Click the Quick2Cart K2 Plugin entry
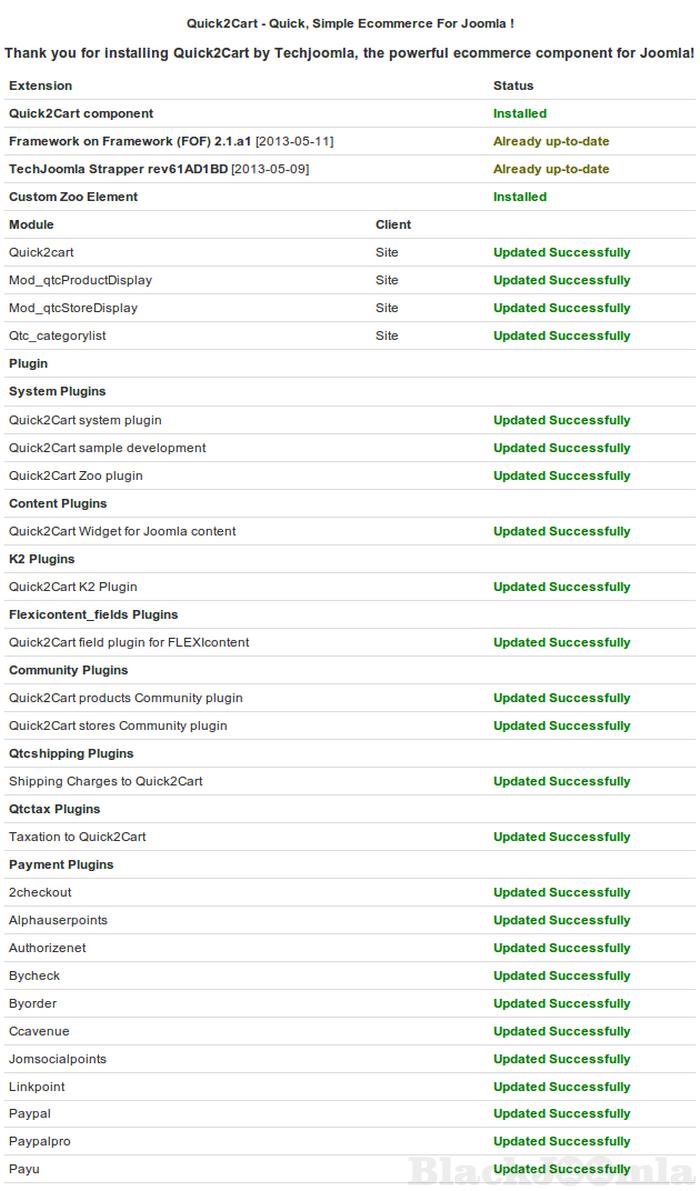The height and width of the screenshot is (1191, 700). pyautogui.click(x=73, y=587)
